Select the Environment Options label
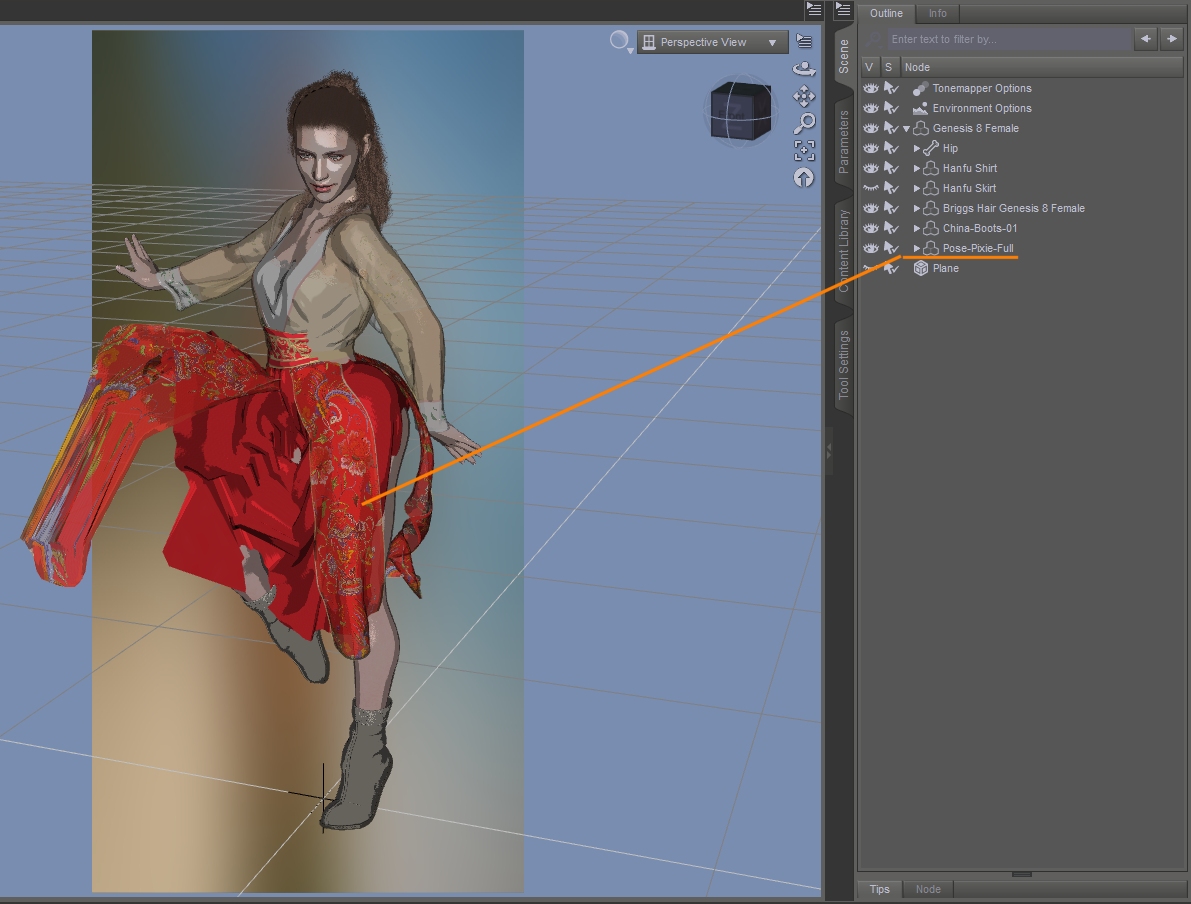This screenshot has width=1191, height=904. click(981, 109)
